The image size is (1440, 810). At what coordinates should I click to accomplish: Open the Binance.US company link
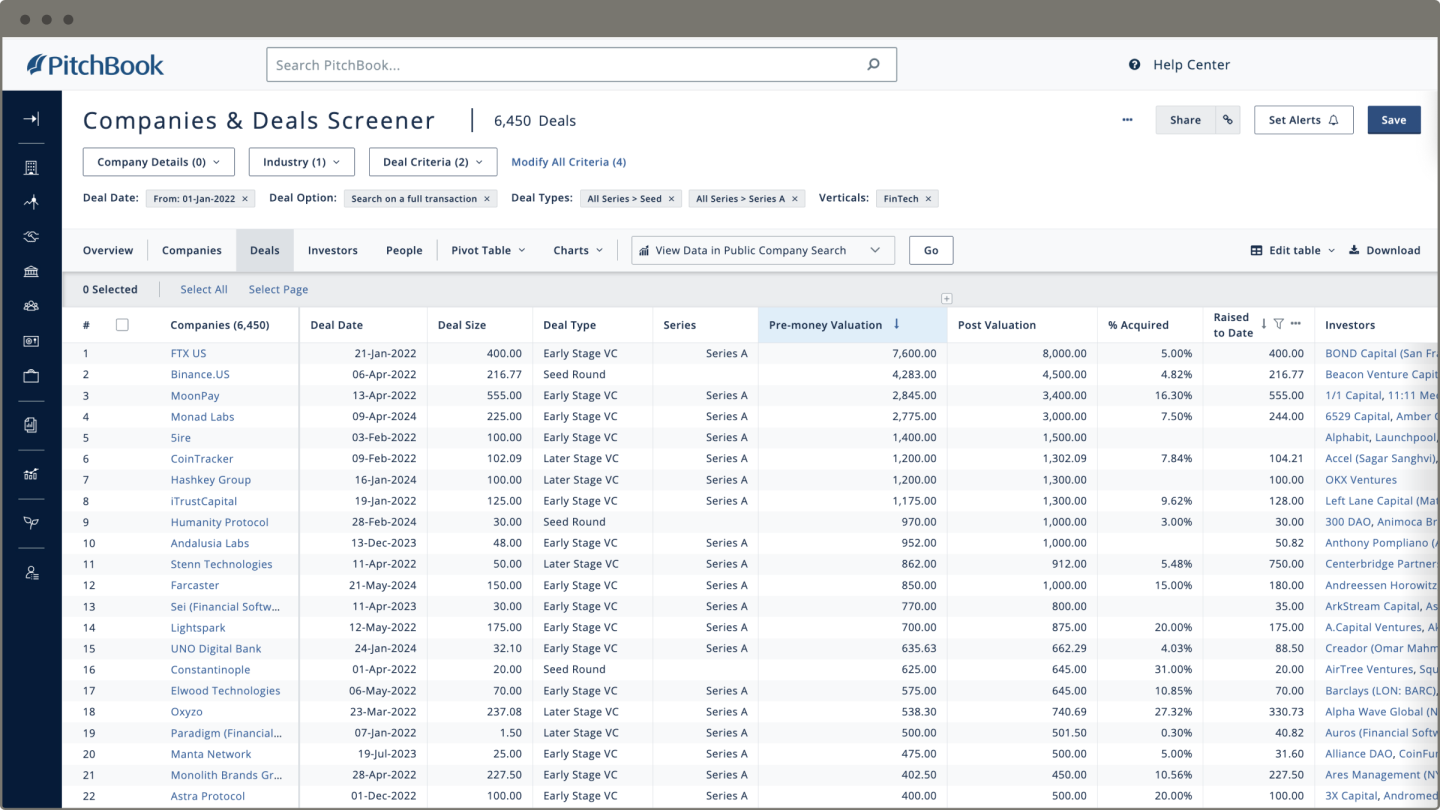tap(200, 374)
